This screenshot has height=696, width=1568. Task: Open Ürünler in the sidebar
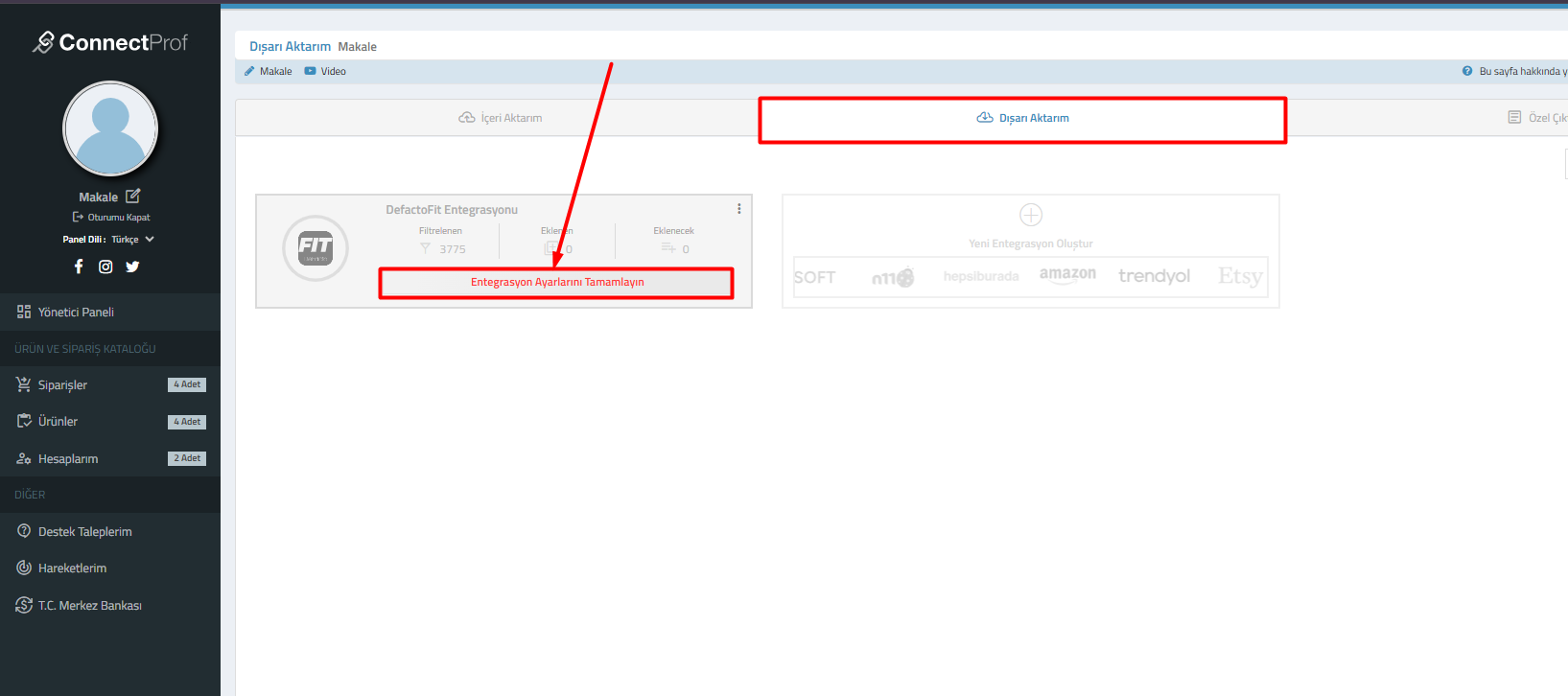58,422
